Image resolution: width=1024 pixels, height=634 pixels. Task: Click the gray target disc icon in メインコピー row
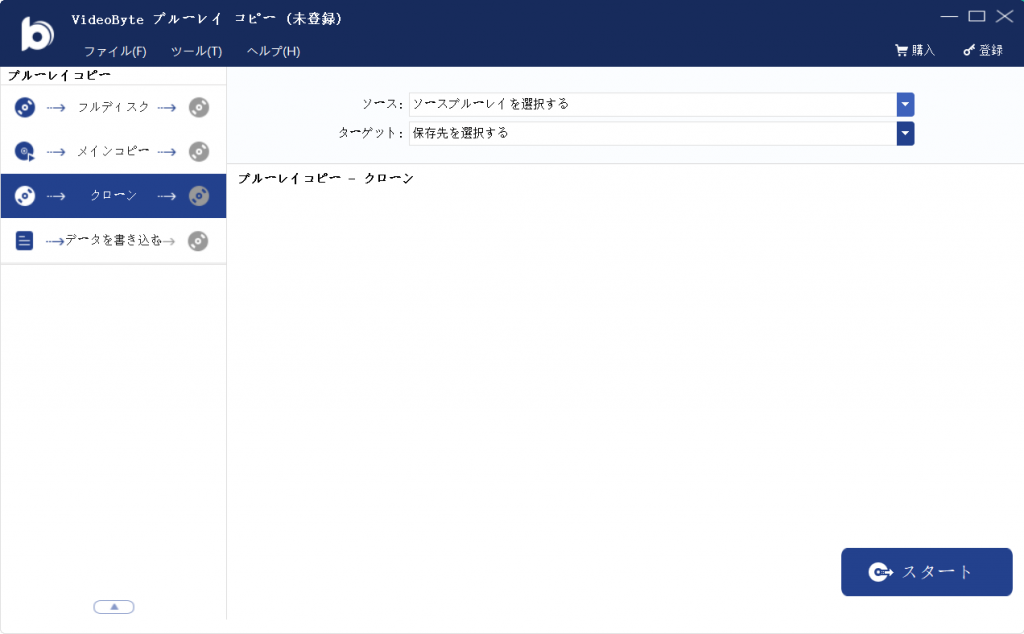pos(199,152)
